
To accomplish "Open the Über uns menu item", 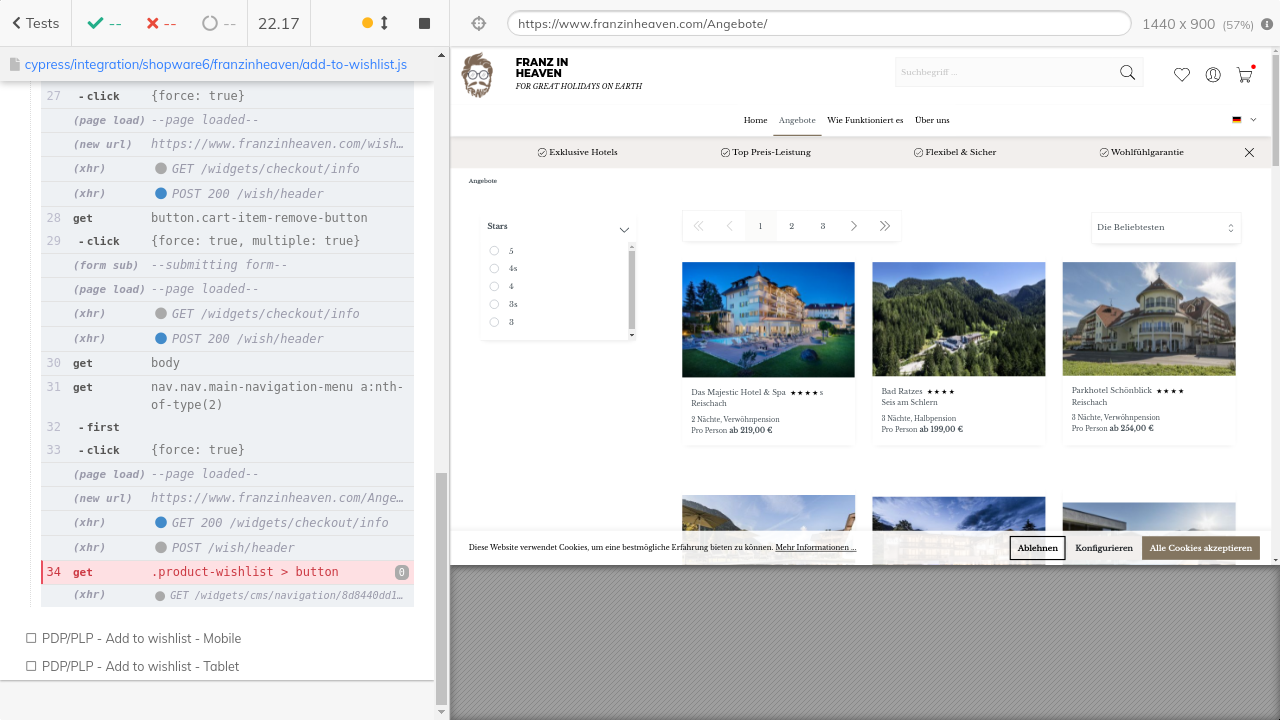I will click(932, 120).
